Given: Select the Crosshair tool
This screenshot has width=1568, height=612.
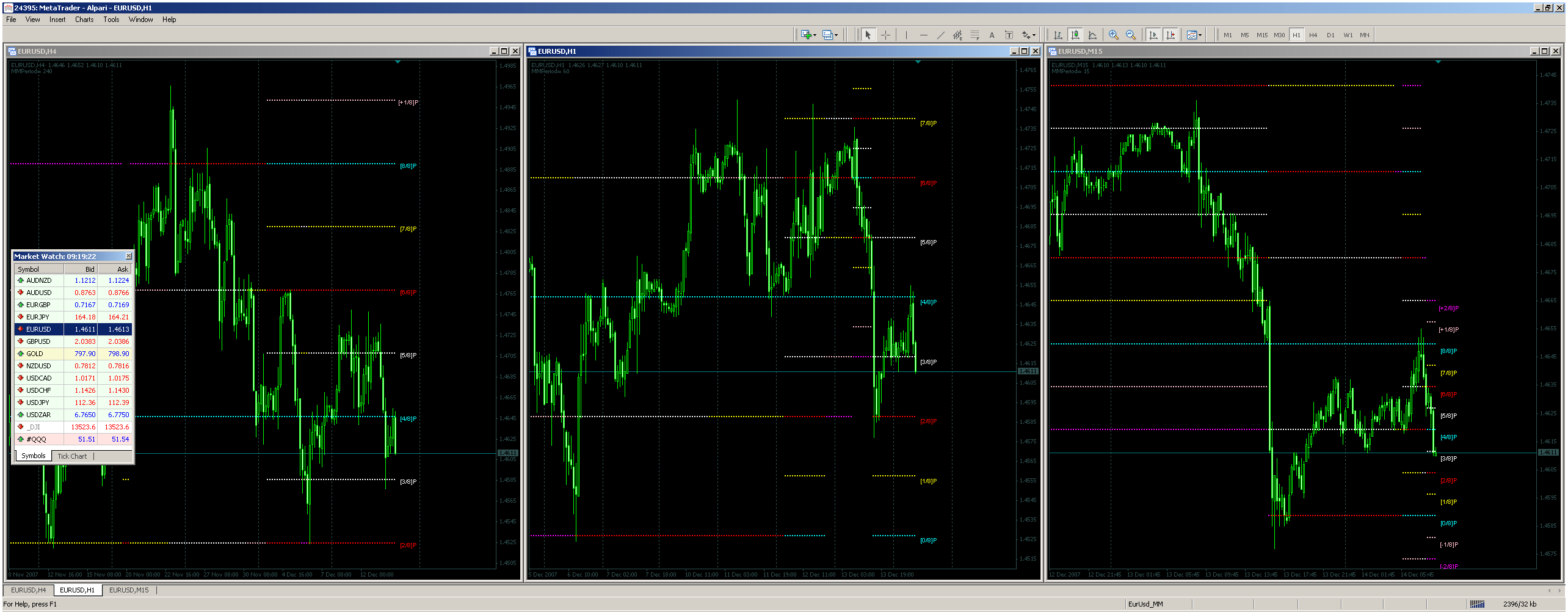Looking at the screenshot, I should point(885,35).
